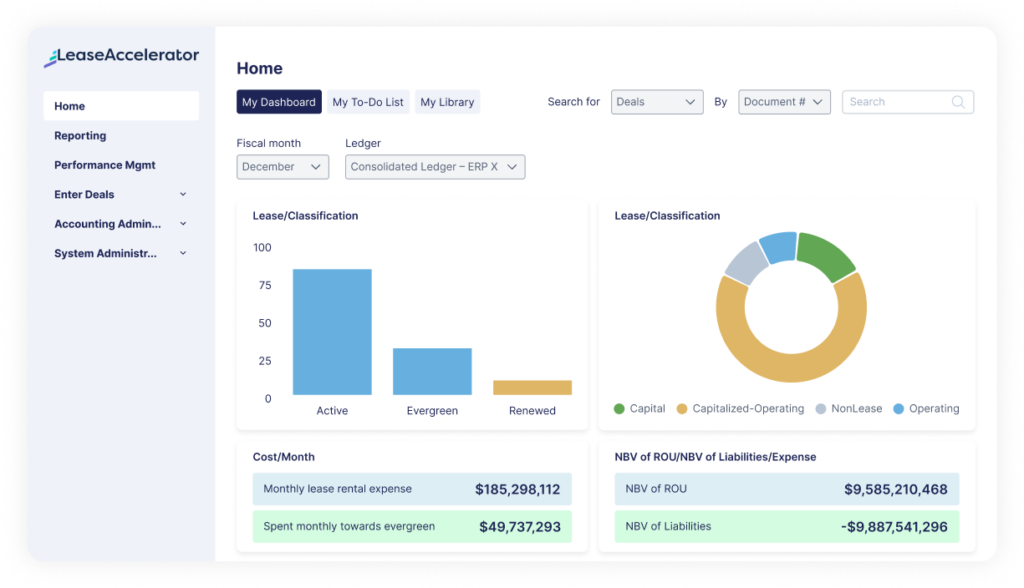Open the Fiscal month dropdown showing December
Viewport: 1024px width, 588px height.
click(x=282, y=167)
